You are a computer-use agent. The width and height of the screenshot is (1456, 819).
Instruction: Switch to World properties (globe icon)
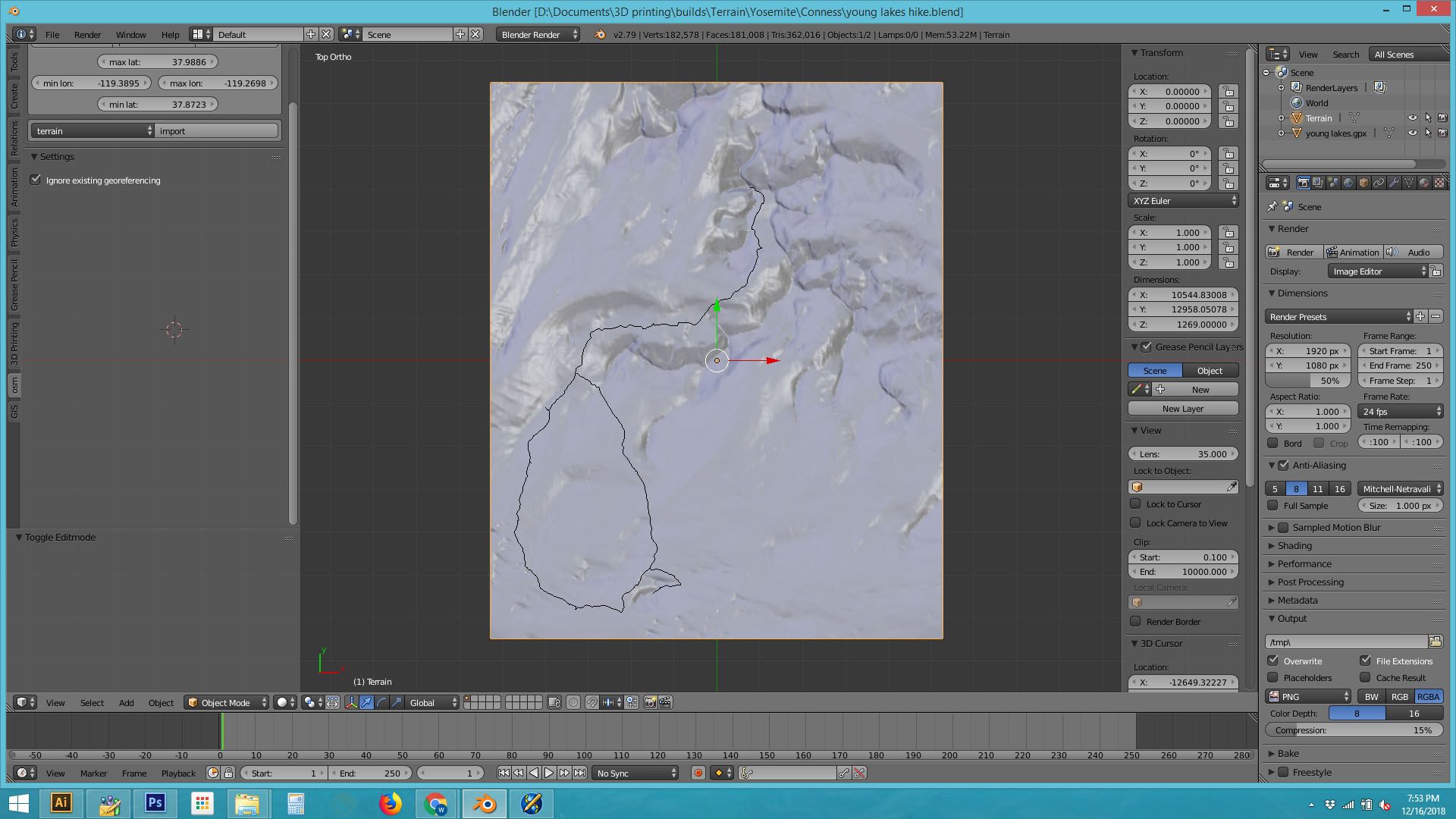(x=1348, y=183)
